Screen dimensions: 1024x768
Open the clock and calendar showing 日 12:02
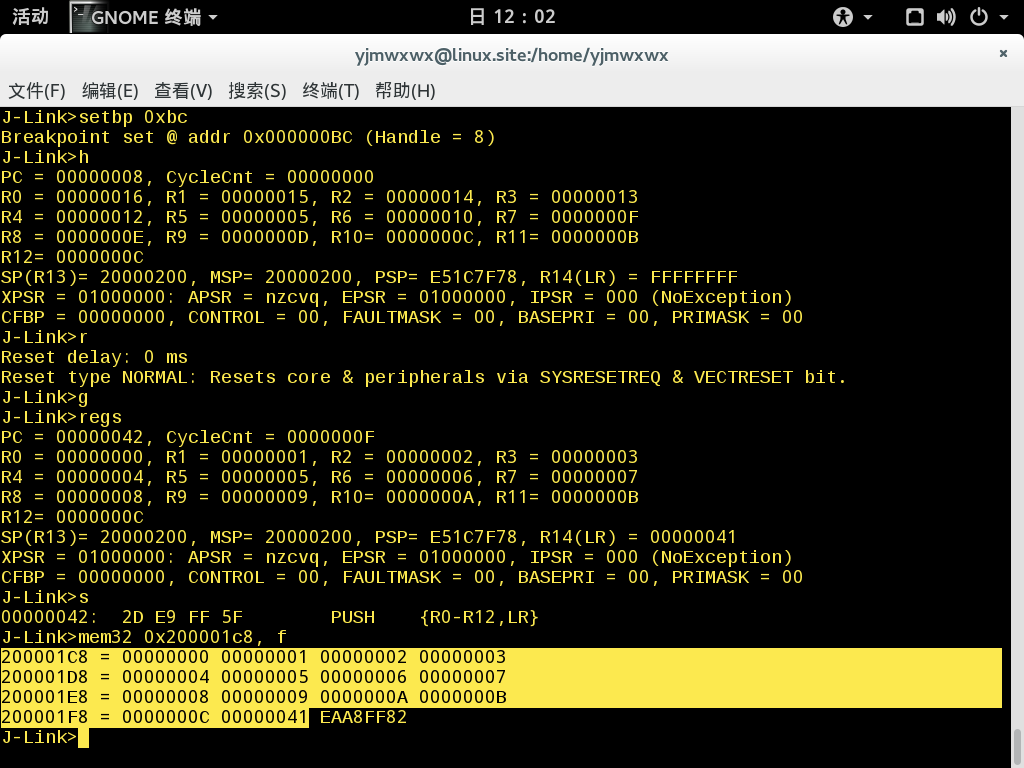click(x=513, y=16)
